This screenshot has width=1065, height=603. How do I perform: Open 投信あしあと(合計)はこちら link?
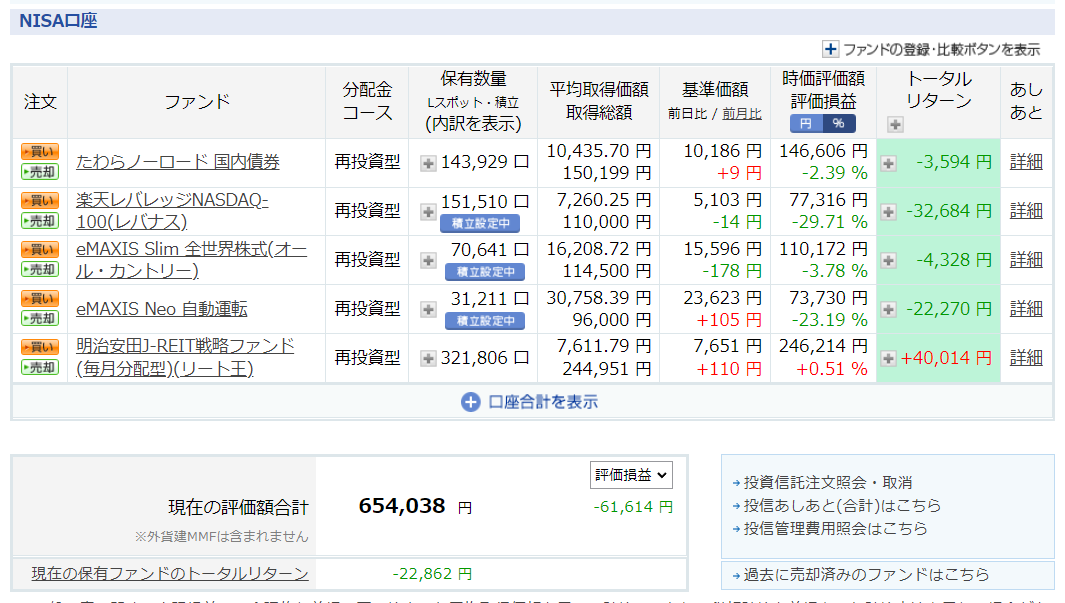[842, 506]
